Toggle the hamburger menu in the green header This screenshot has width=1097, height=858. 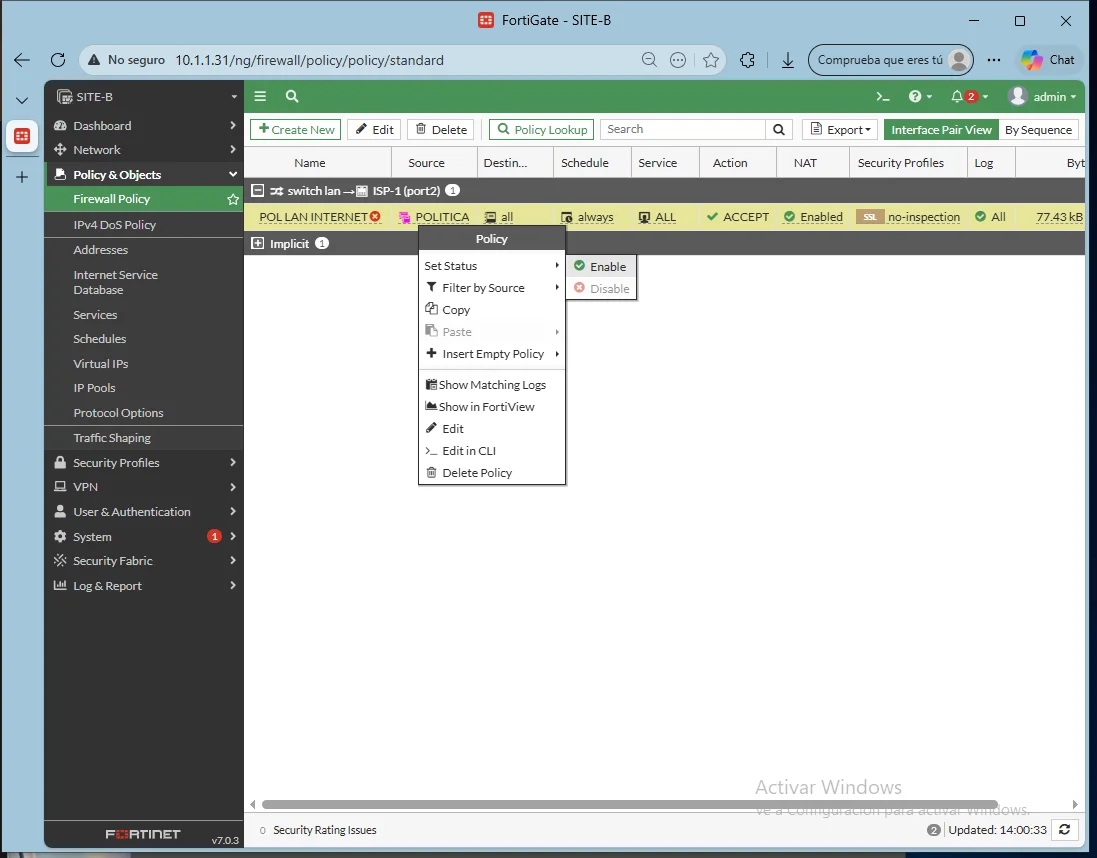pos(260,96)
